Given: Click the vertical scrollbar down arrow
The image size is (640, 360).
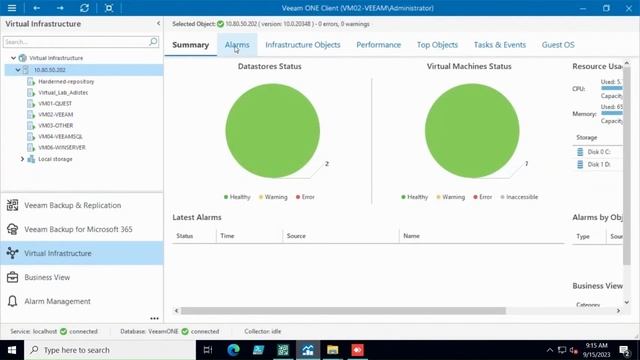Looking at the screenshot, I should (x=627, y=302).
